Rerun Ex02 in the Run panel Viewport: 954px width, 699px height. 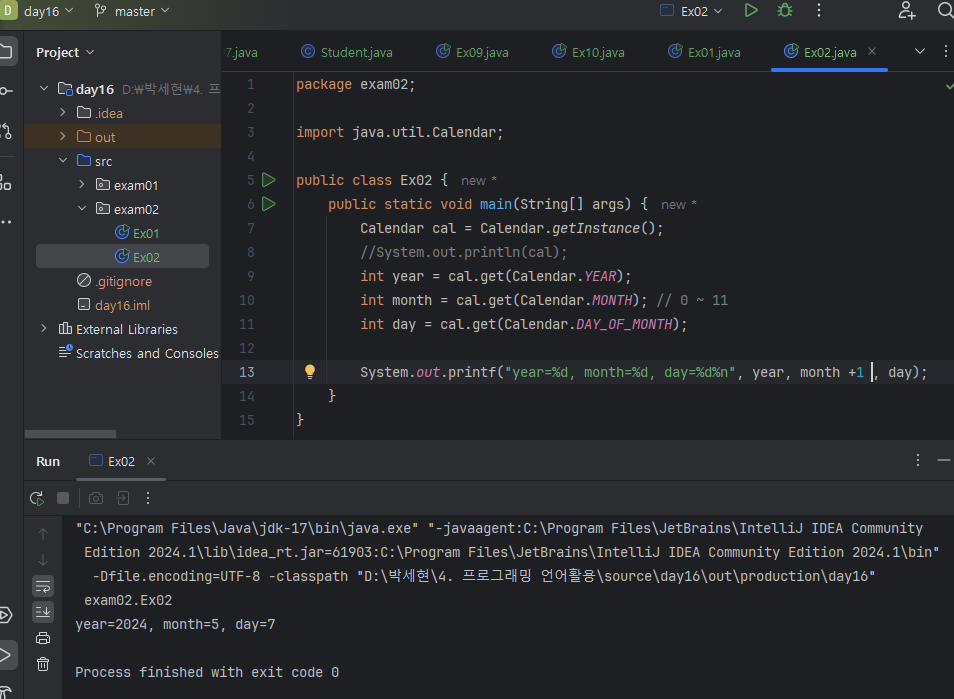(x=37, y=498)
